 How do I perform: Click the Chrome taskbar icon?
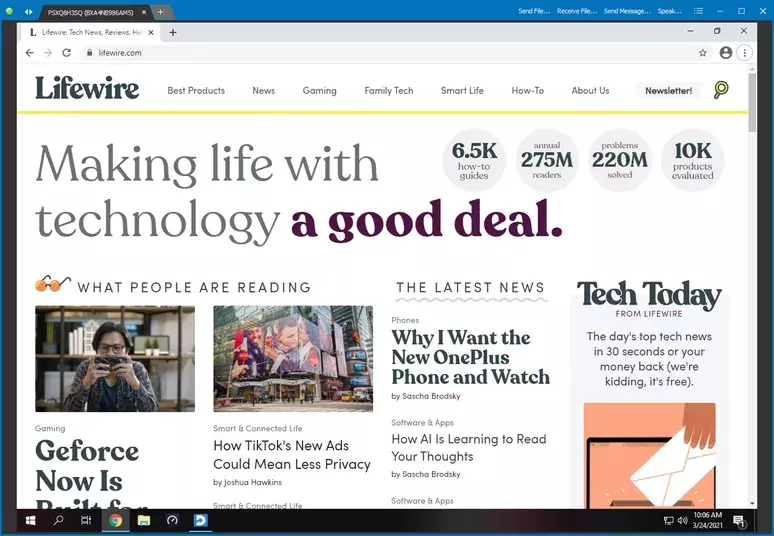tap(116, 520)
